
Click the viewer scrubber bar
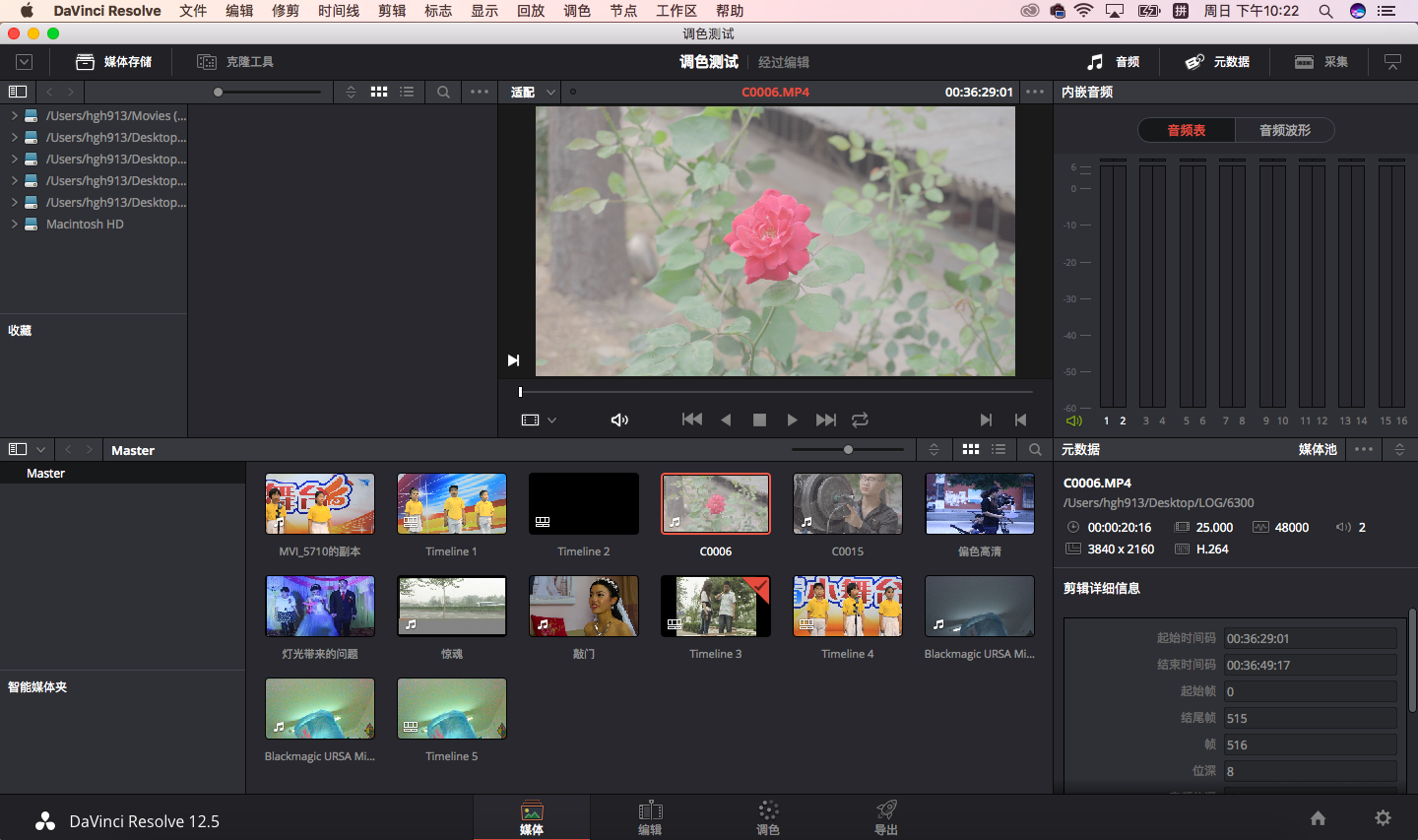pos(775,392)
